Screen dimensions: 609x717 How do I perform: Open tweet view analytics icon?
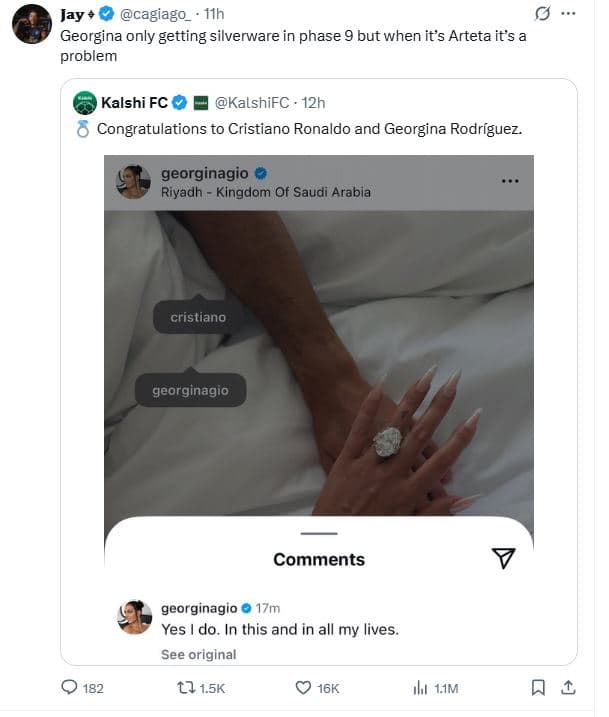420,687
